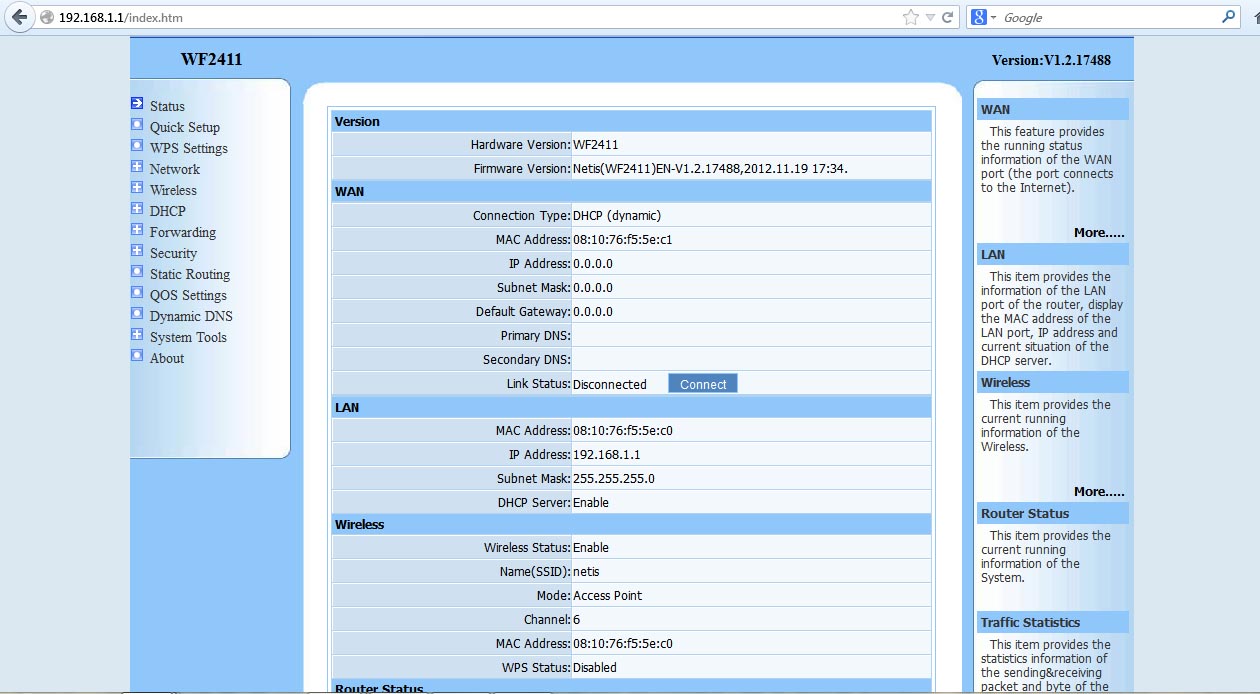The image size is (1260, 694).
Task: Click the arrow icon beside Status
Action: point(137,103)
